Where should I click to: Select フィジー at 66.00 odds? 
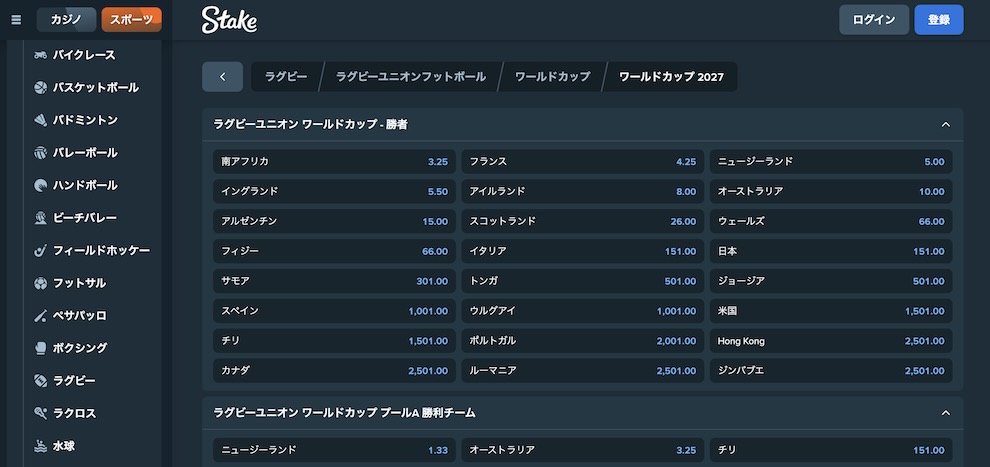coord(334,251)
